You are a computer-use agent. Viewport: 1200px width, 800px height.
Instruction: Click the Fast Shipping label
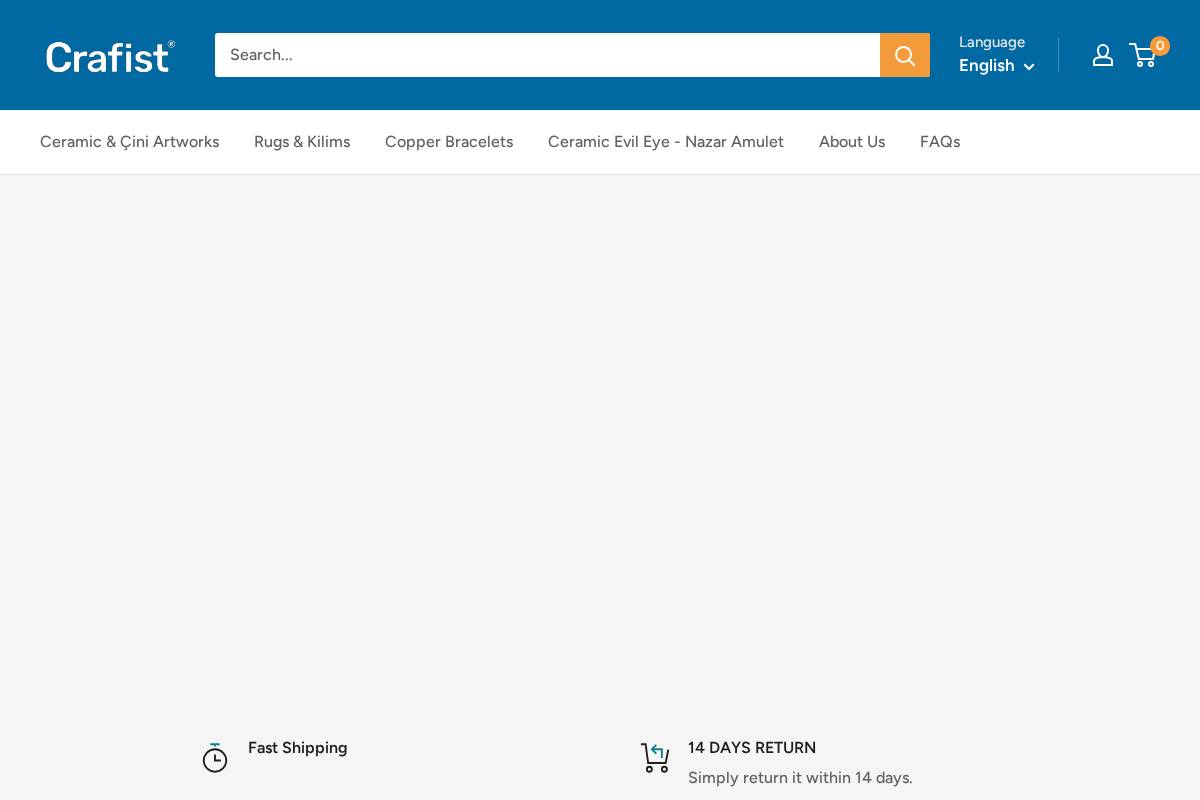297,748
